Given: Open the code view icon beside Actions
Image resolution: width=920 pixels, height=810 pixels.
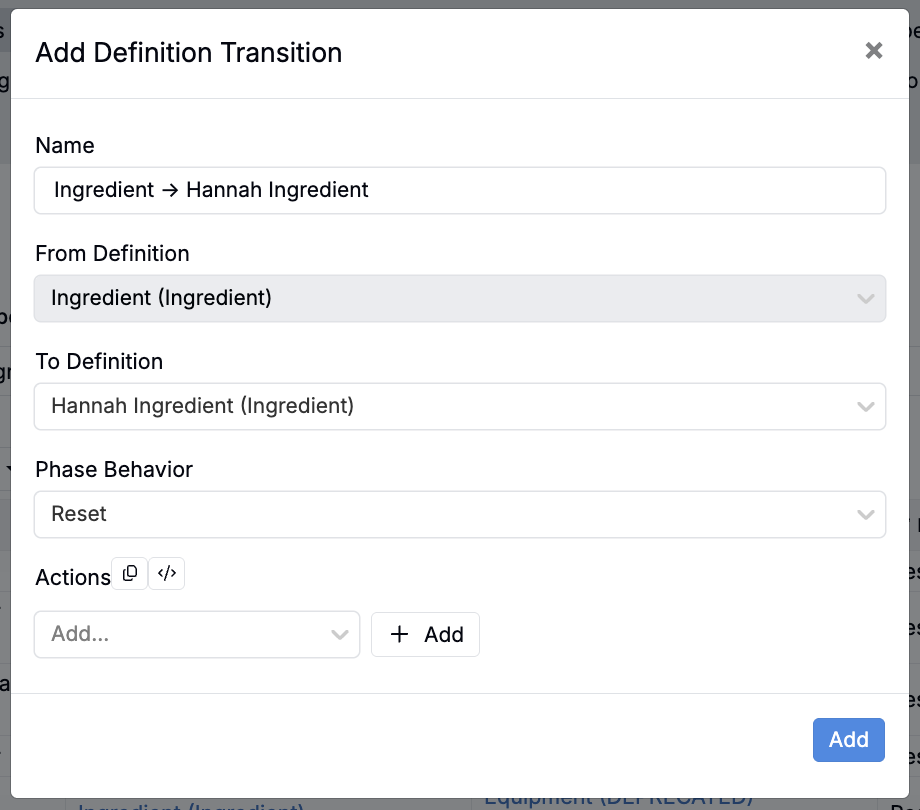Looking at the screenshot, I should pyautogui.click(x=167, y=574).
